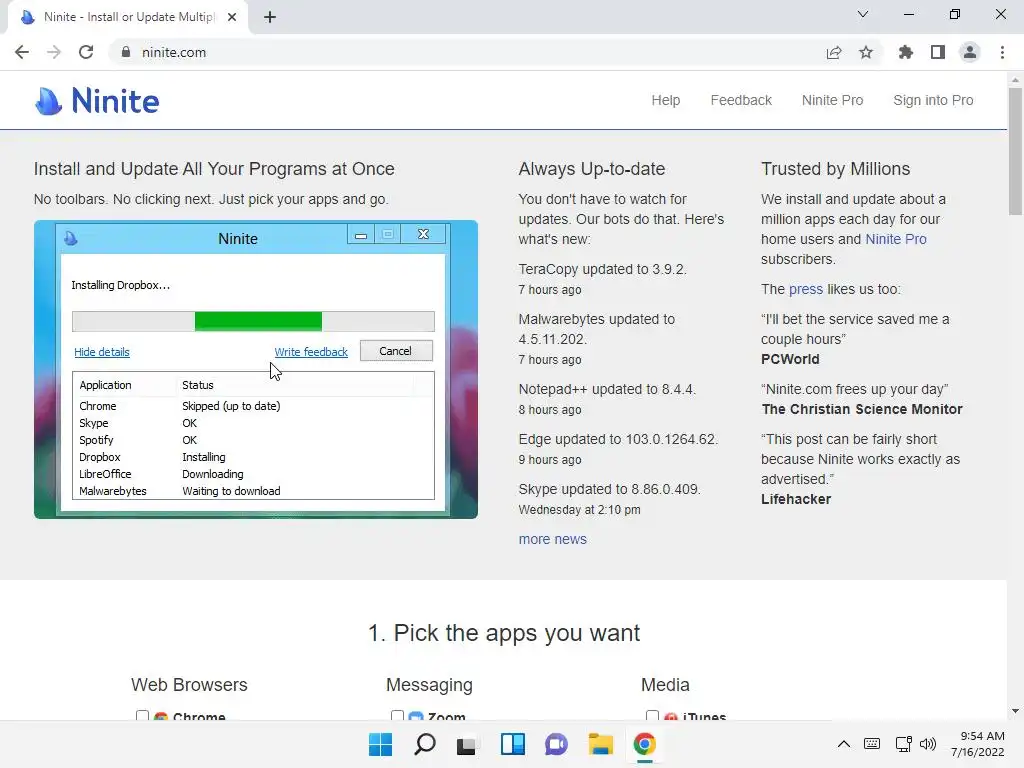This screenshot has width=1024, height=768.
Task: Select 'Skype updated to 8.86.0.409.' text
Action: (609, 489)
